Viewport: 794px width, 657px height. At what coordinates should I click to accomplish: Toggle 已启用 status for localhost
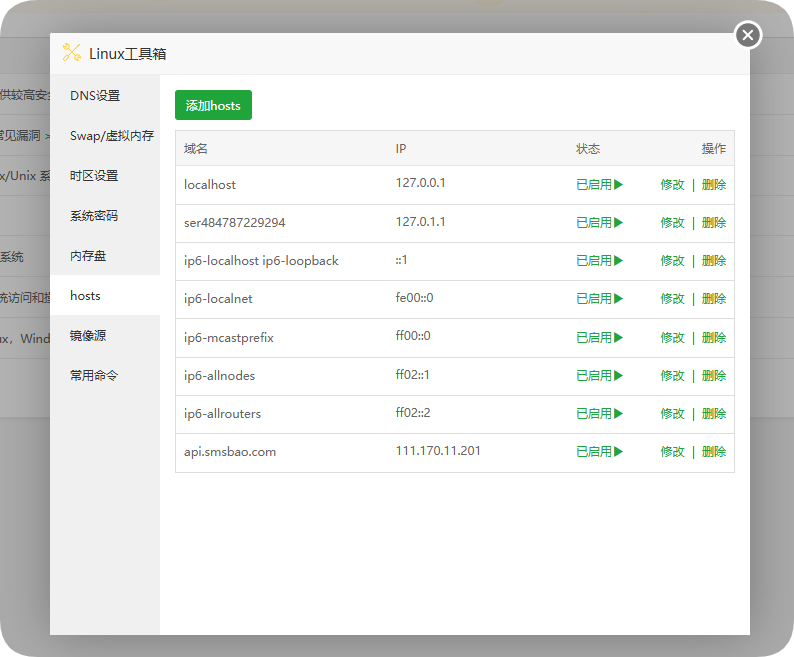point(599,185)
